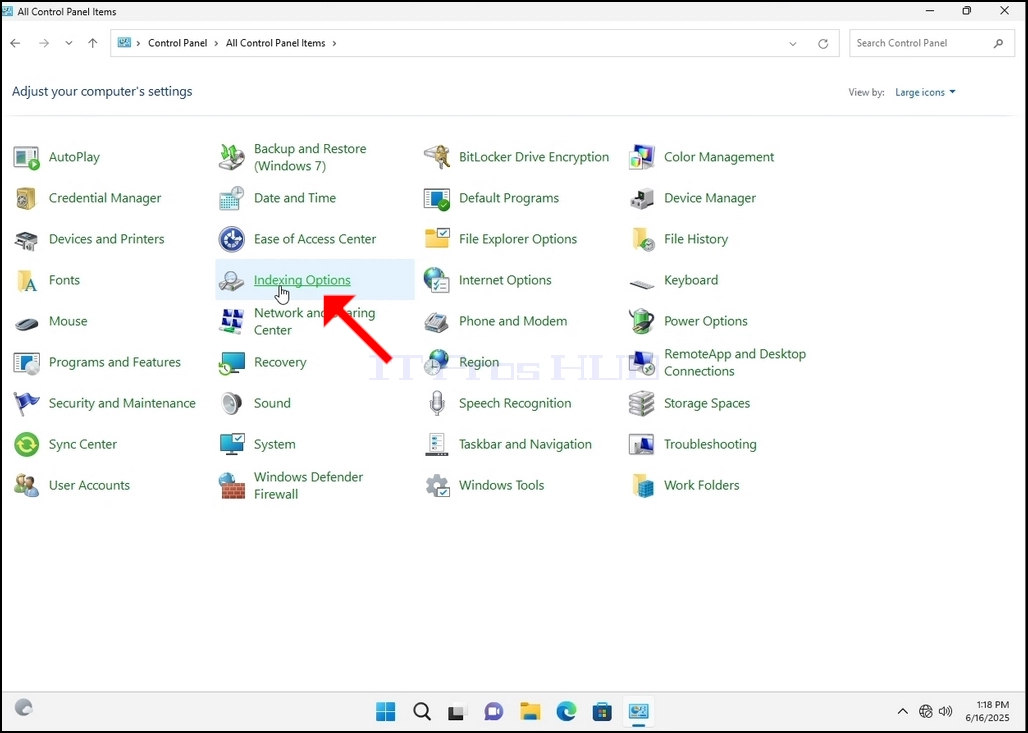Click the Back navigation arrow

(x=16, y=43)
